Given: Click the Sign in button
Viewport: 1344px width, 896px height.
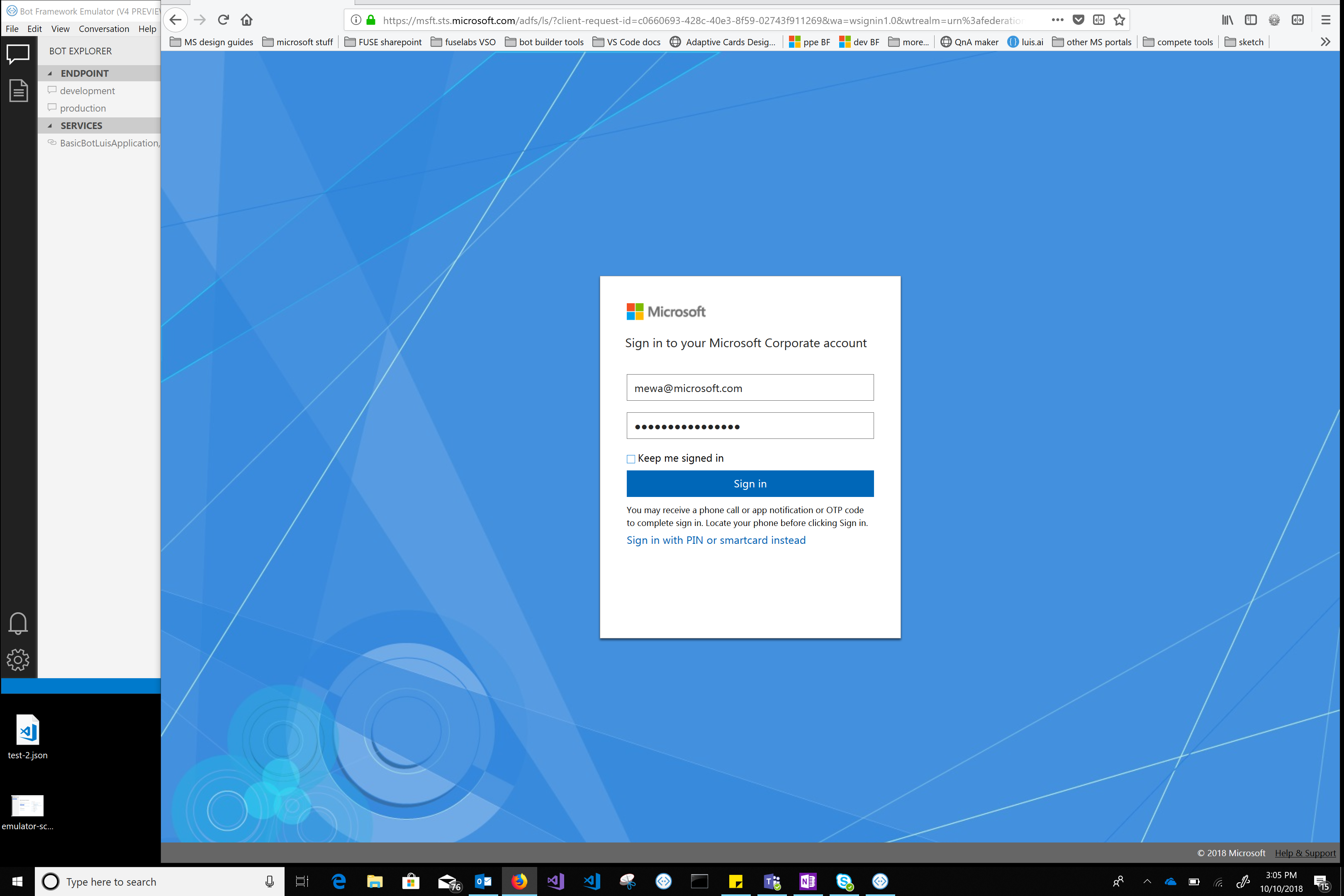Looking at the screenshot, I should 750,483.
